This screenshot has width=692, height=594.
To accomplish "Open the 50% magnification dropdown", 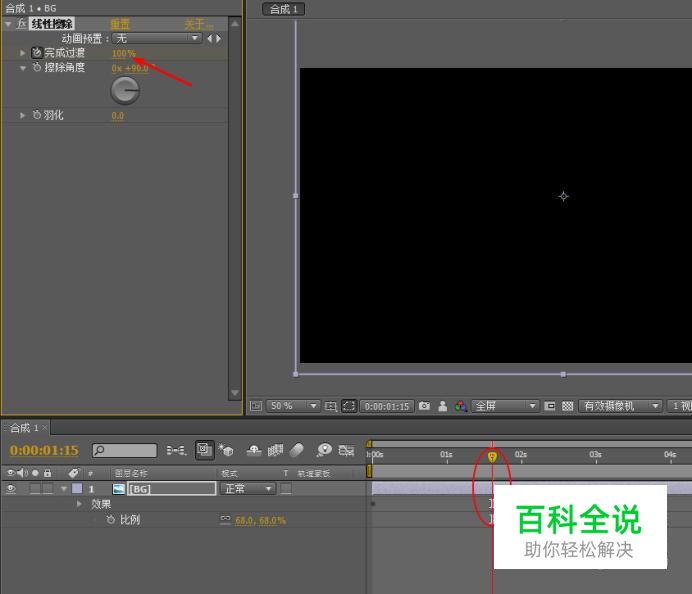I will pyautogui.click(x=293, y=407).
